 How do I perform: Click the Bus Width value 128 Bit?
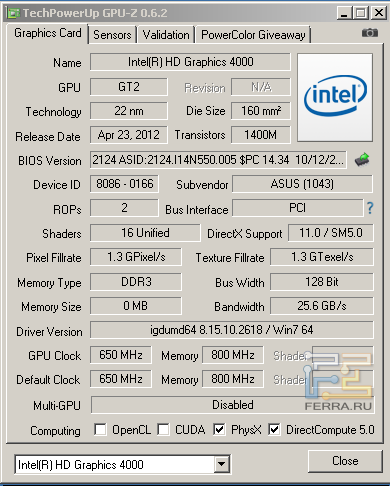(322, 282)
